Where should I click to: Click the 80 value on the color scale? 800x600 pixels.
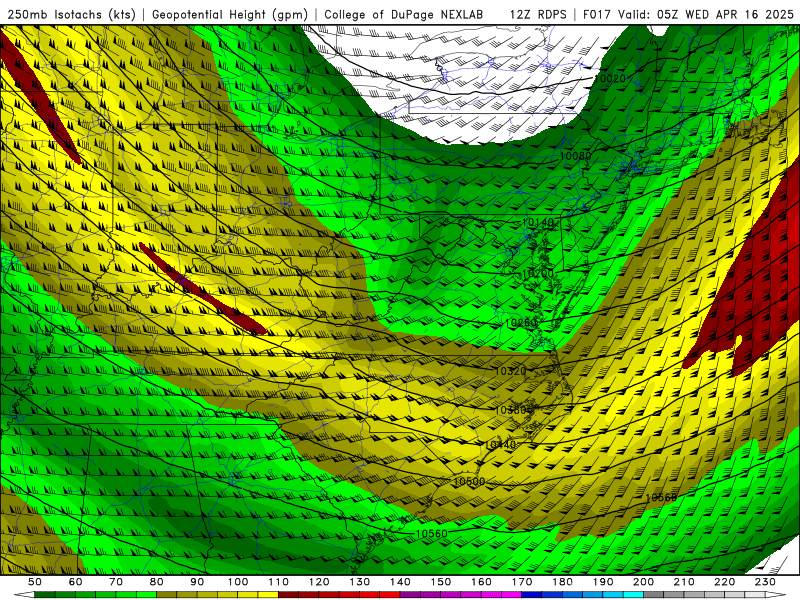(157, 582)
